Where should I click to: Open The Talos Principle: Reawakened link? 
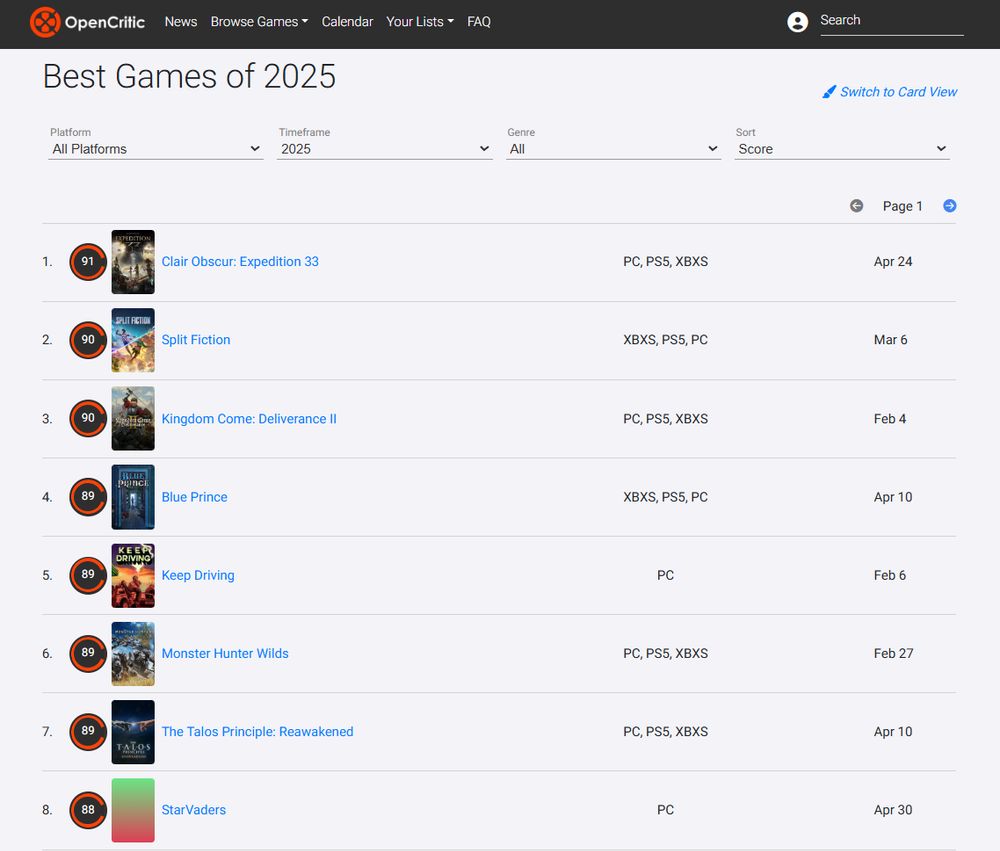point(257,732)
